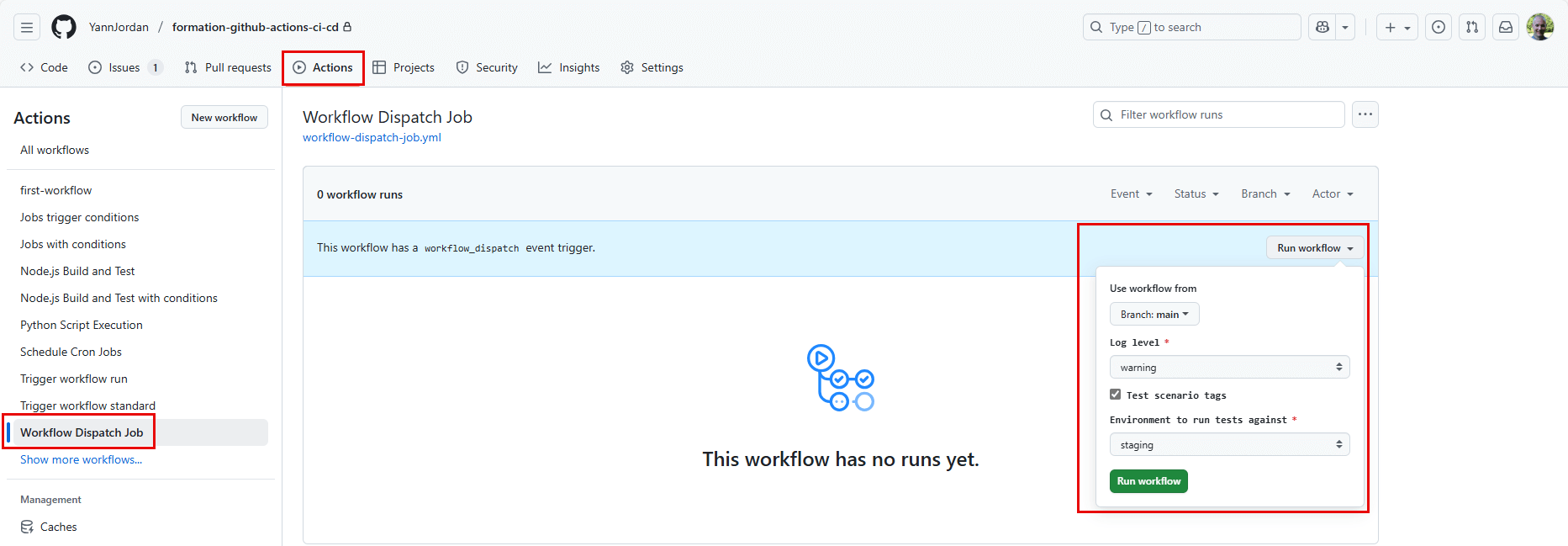The height and width of the screenshot is (546, 1568).
Task: Click the green Run workflow button
Action: [1148, 481]
